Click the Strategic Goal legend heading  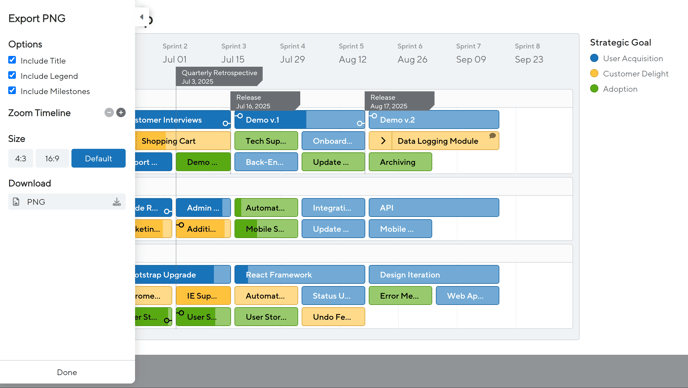click(620, 42)
